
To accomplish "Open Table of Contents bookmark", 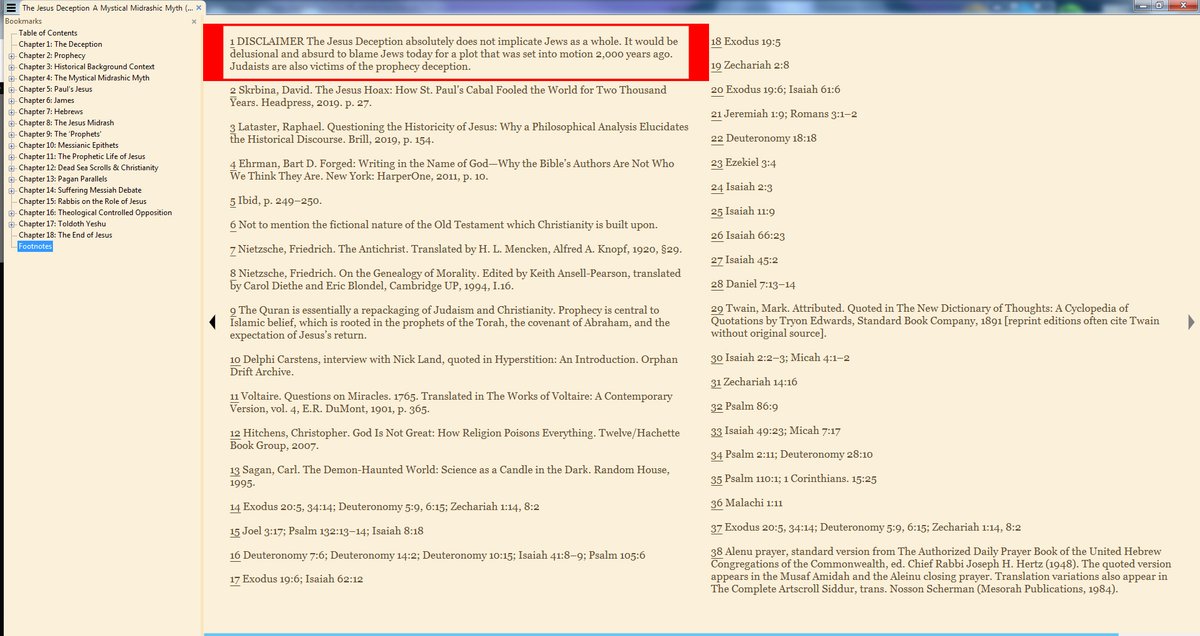I will pyautogui.click(x=48, y=33).
